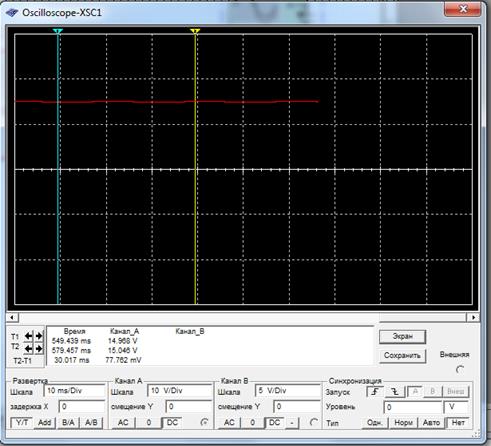Click the trigger Уровень input field
The image size is (491, 446).
pos(413,407)
